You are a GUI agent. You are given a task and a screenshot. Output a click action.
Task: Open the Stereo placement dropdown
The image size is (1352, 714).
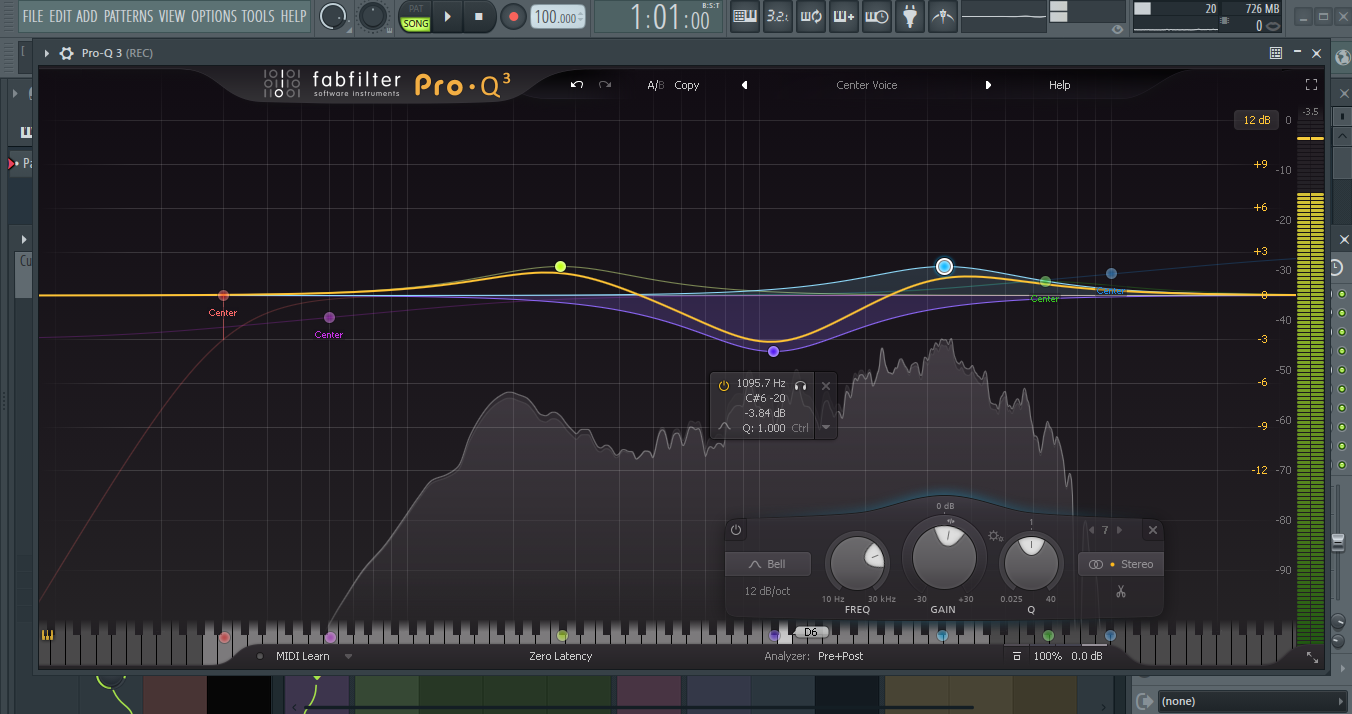point(1120,564)
